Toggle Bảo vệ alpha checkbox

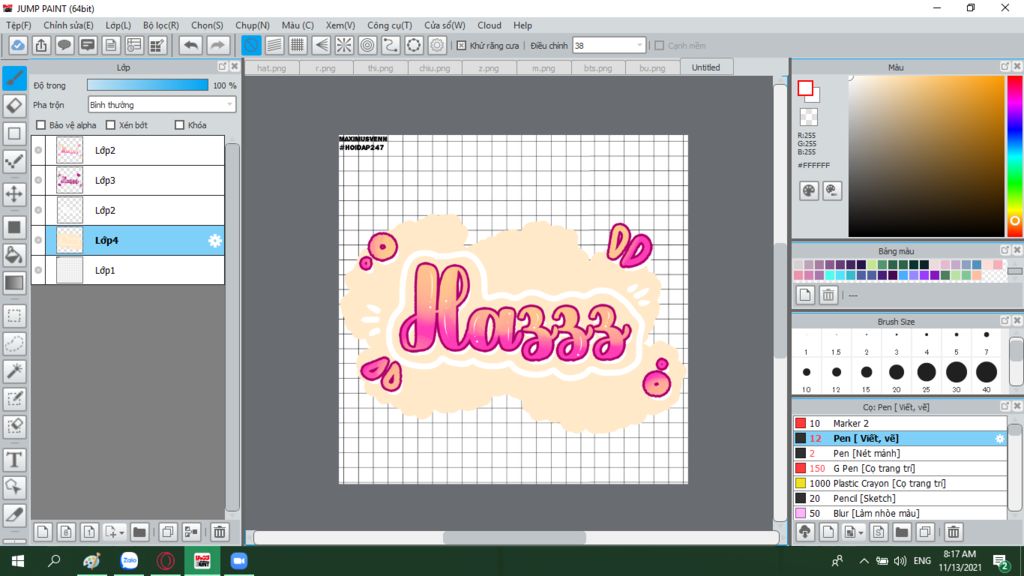pos(41,125)
